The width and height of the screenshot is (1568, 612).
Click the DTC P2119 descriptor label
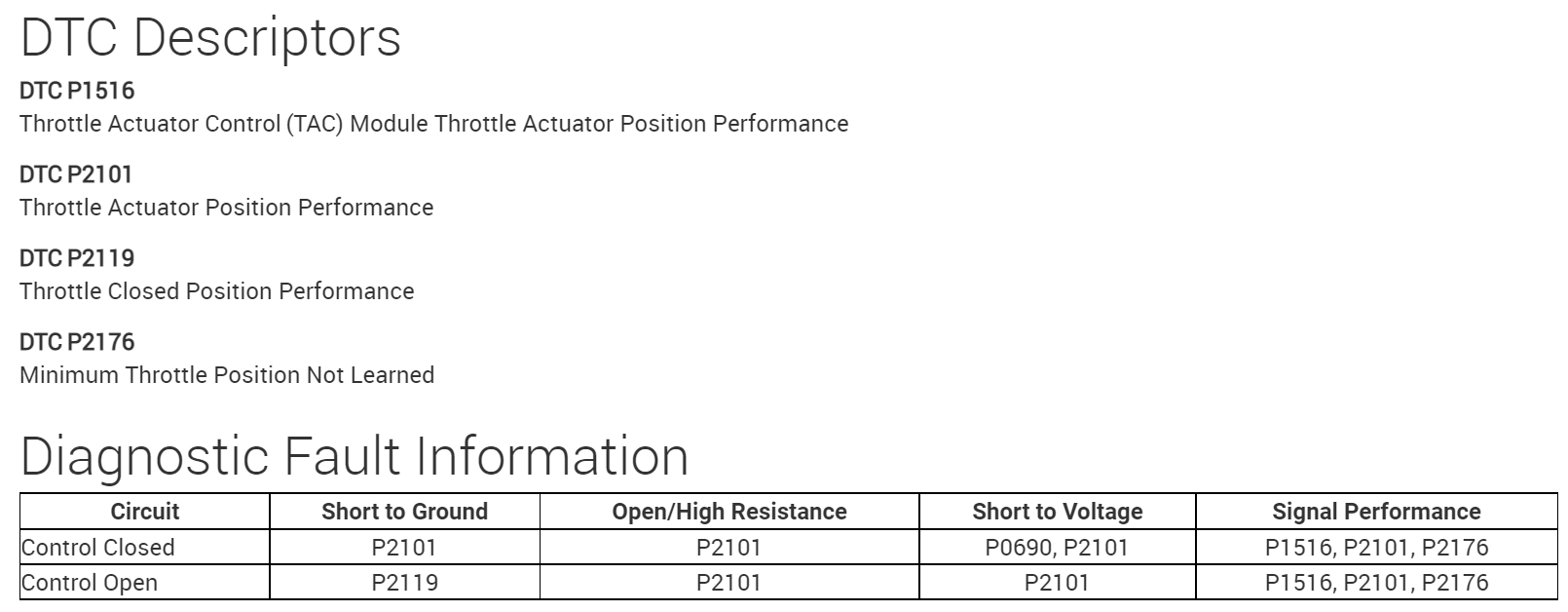tap(77, 258)
